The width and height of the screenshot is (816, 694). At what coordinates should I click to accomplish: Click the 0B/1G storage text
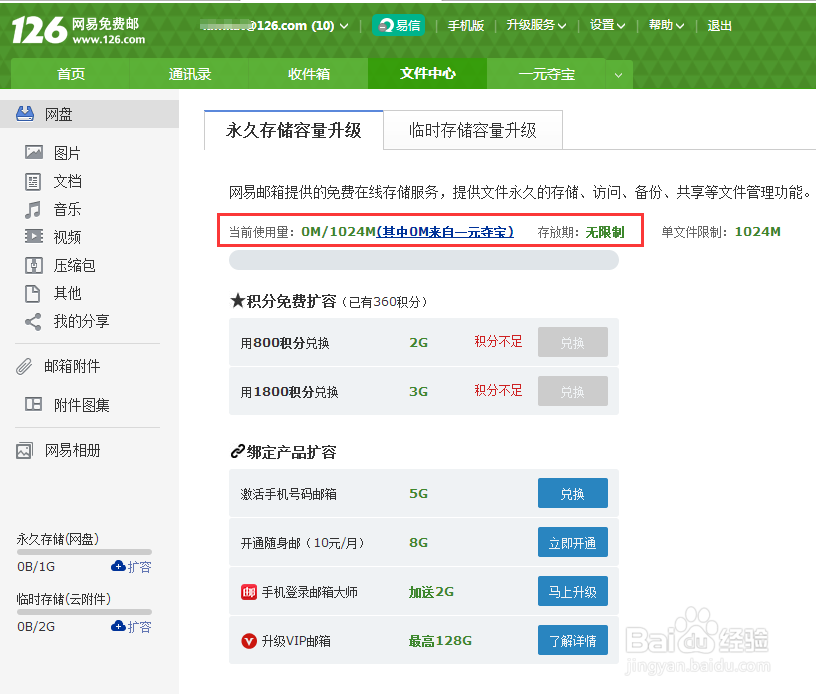pyautogui.click(x=36, y=567)
